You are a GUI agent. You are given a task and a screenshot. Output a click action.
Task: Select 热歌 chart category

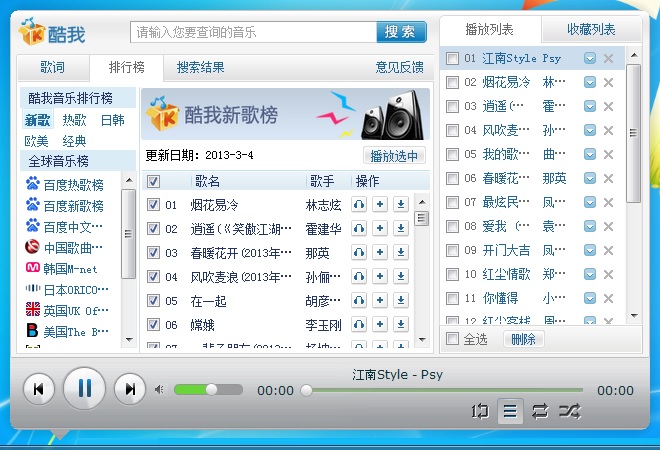point(74,120)
